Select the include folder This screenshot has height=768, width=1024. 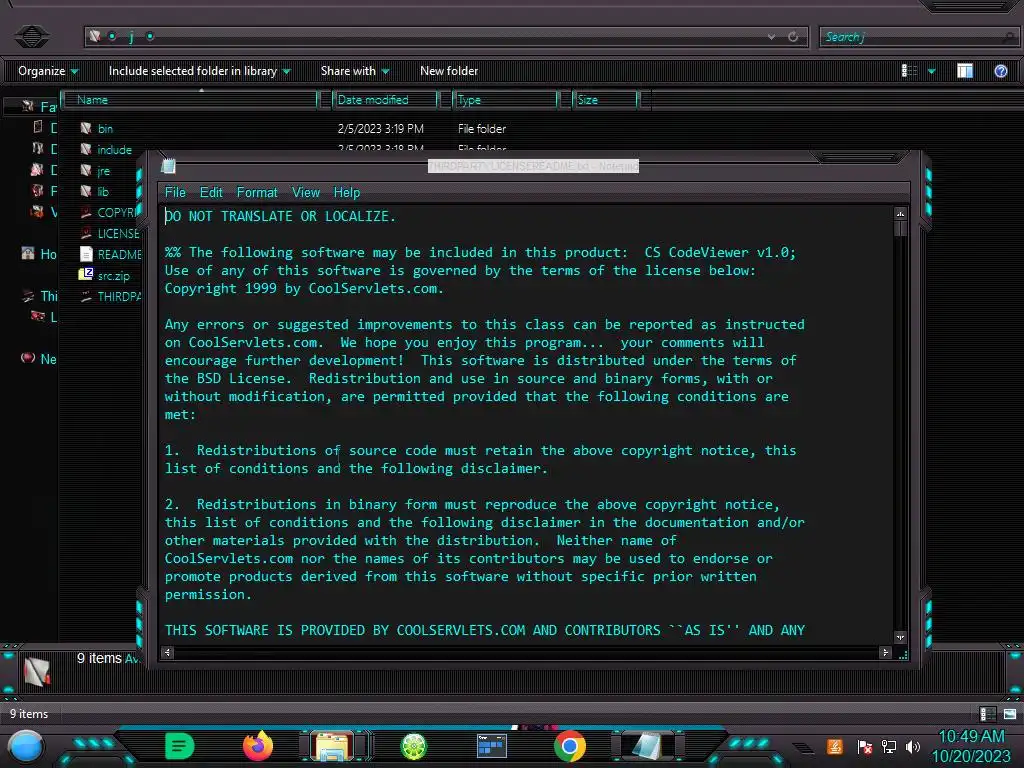[x=114, y=150]
